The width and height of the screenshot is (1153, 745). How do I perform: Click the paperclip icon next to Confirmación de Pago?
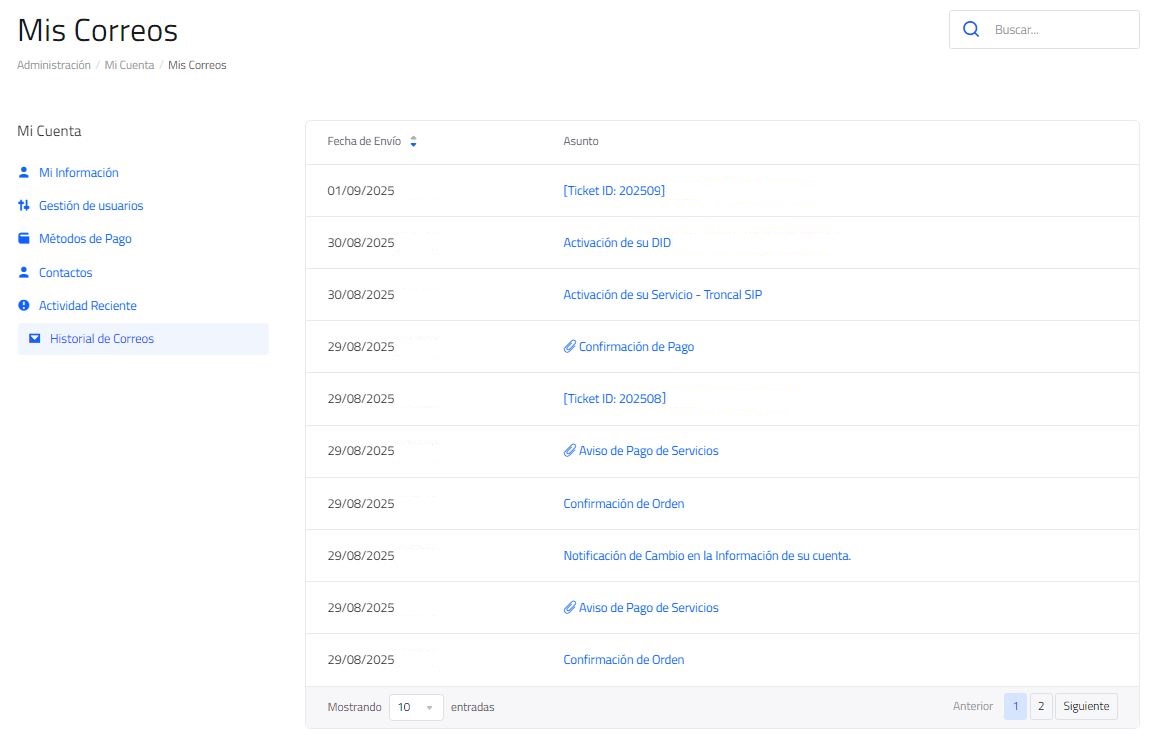coord(569,346)
